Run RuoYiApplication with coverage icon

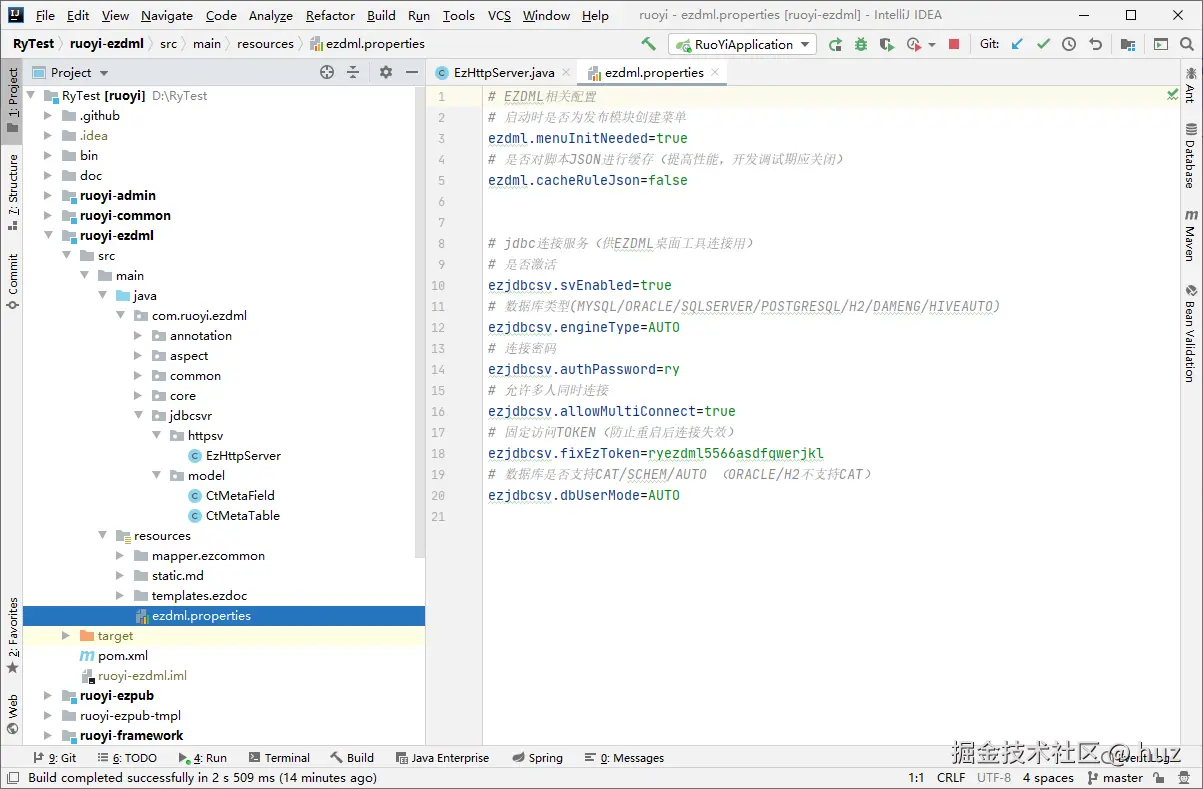(886, 44)
